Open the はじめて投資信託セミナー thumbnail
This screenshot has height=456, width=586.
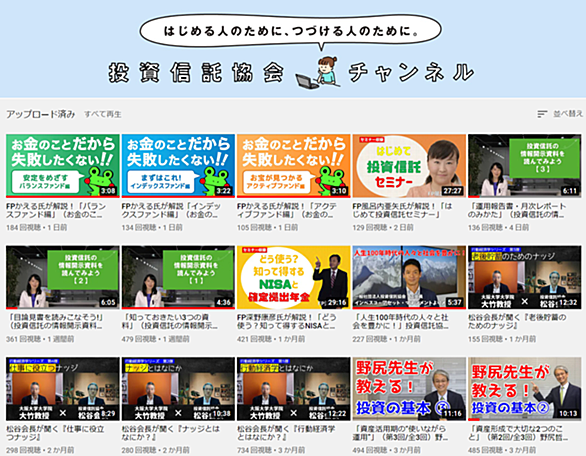(409, 166)
